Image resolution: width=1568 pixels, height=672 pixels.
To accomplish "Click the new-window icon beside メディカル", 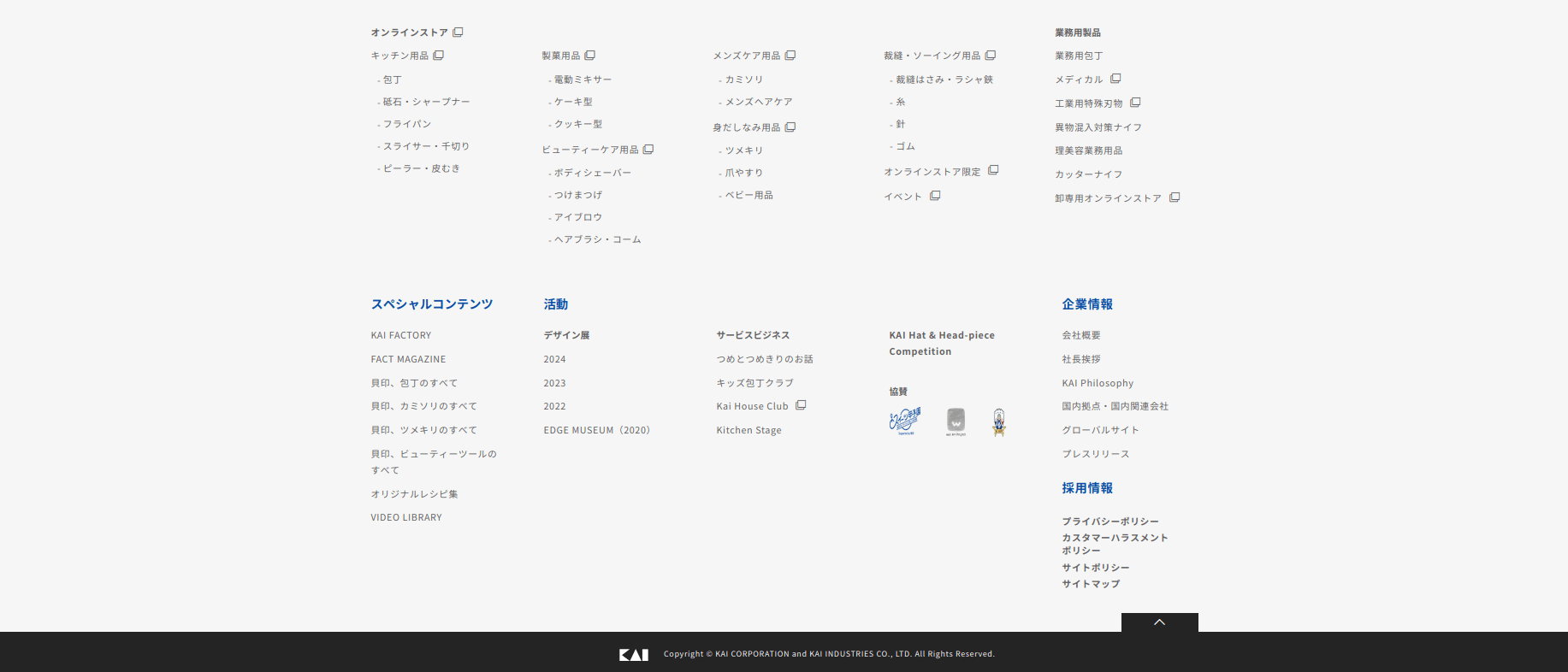I will (1115, 79).
